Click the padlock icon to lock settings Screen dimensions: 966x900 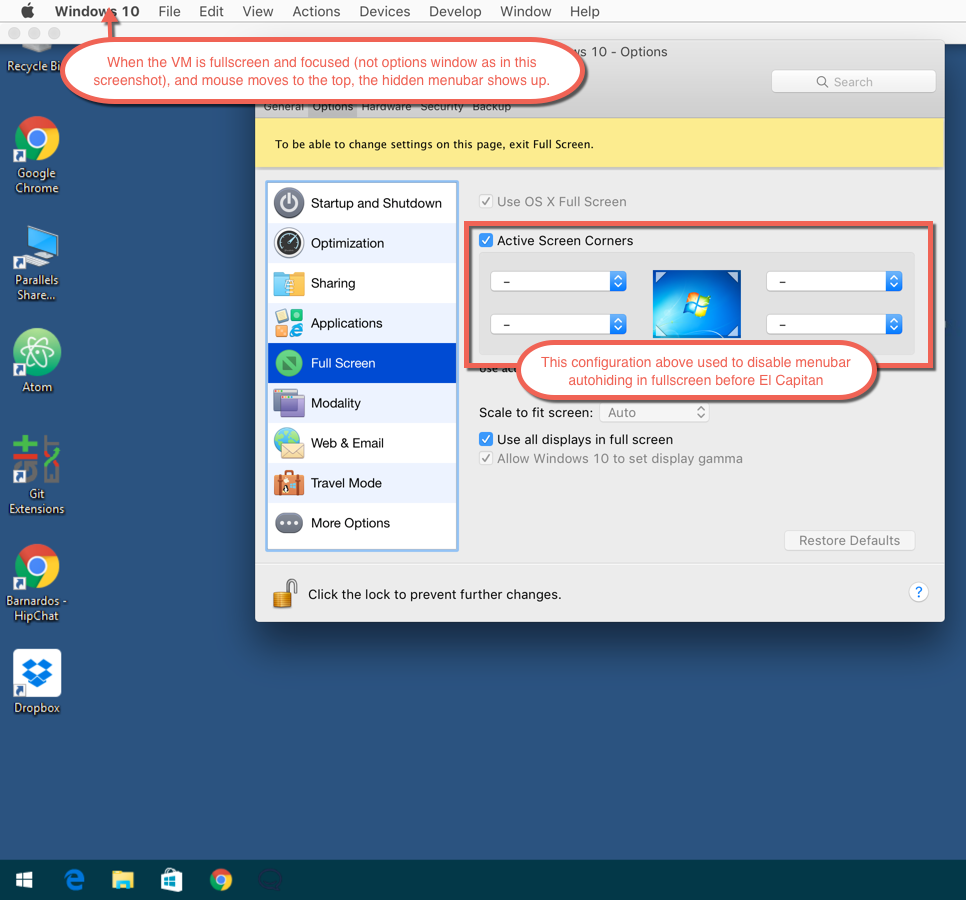click(x=285, y=594)
